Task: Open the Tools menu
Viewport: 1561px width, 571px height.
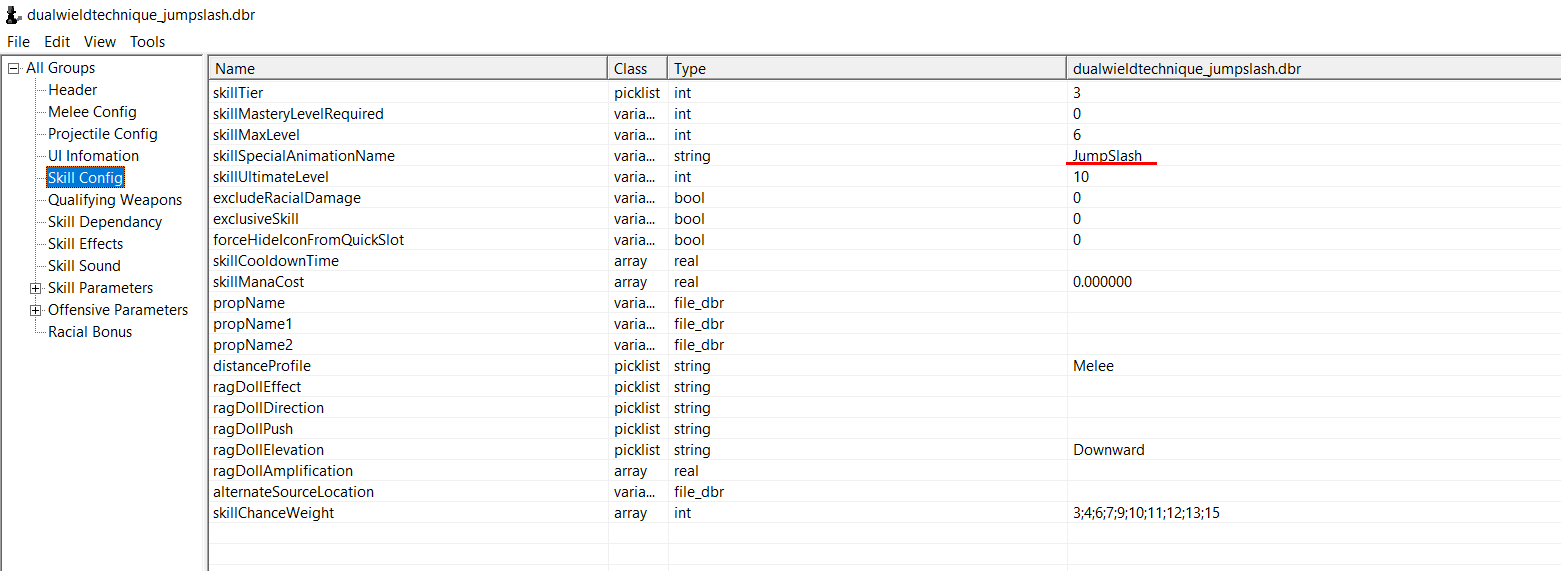Action: [147, 42]
